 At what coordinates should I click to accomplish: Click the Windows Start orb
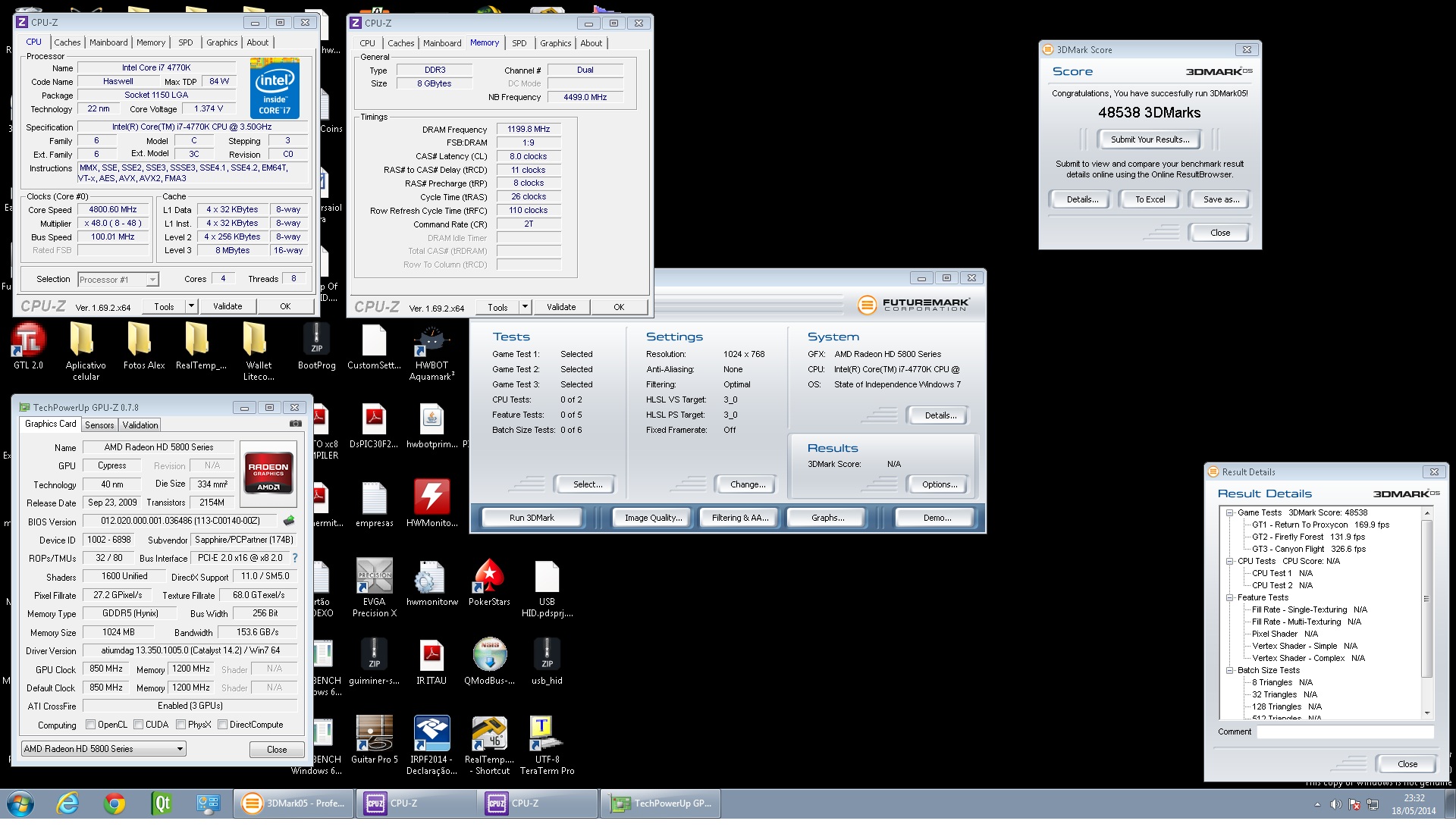pyautogui.click(x=20, y=804)
